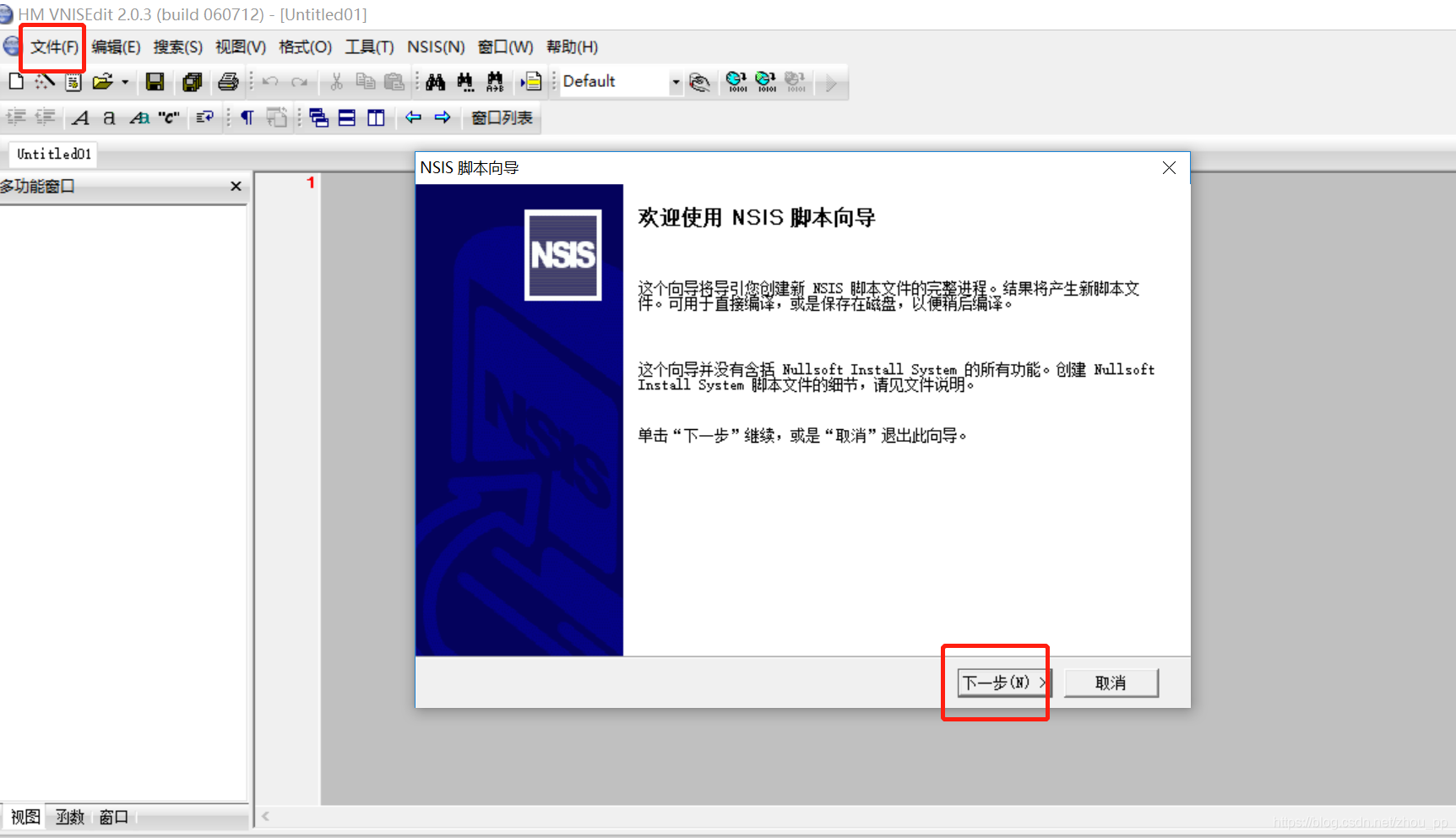Click the compile script globe icon
1456x838 pixels.
pyautogui.click(x=736, y=81)
